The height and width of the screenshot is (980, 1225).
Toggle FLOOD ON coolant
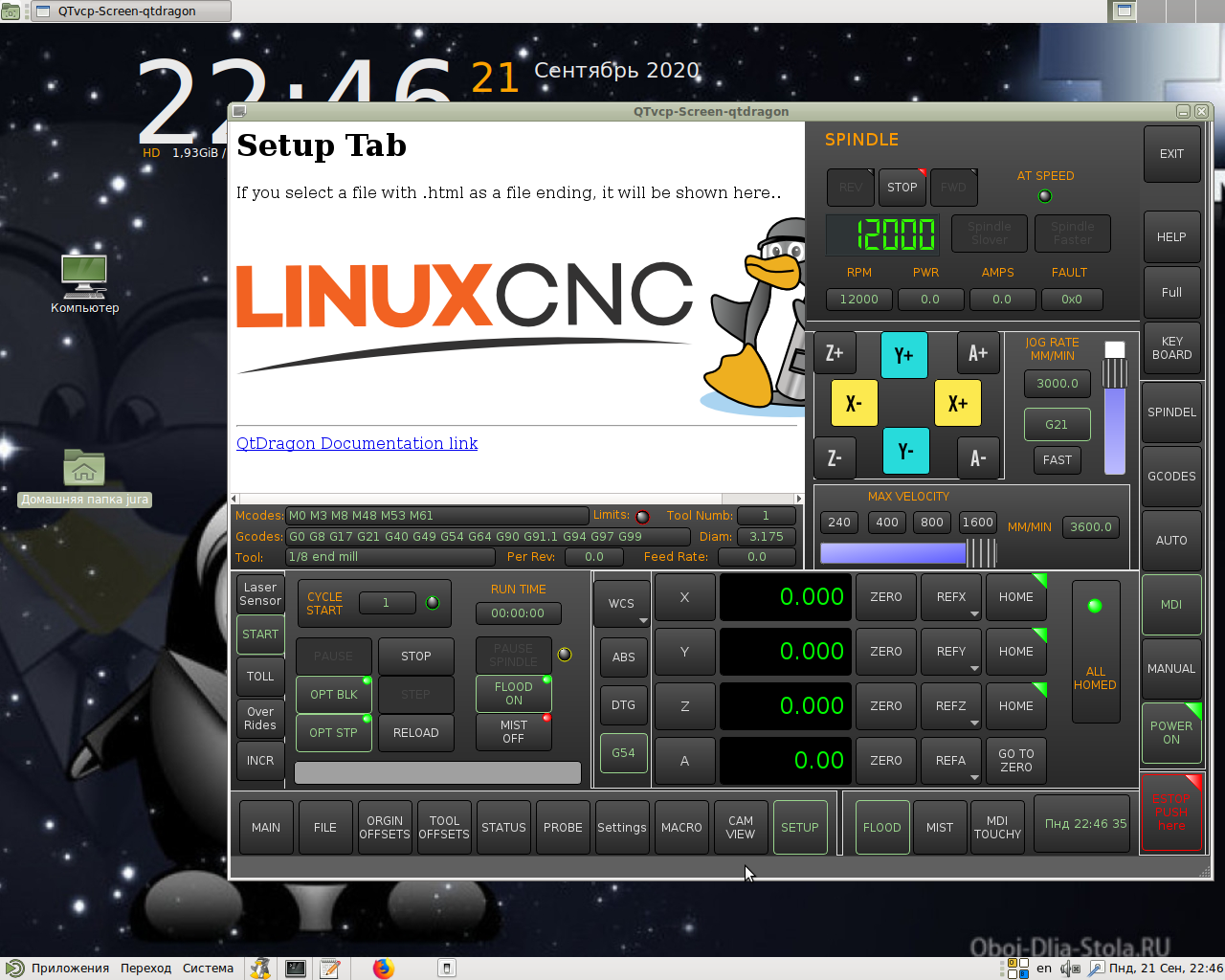pyautogui.click(x=514, y=694)
